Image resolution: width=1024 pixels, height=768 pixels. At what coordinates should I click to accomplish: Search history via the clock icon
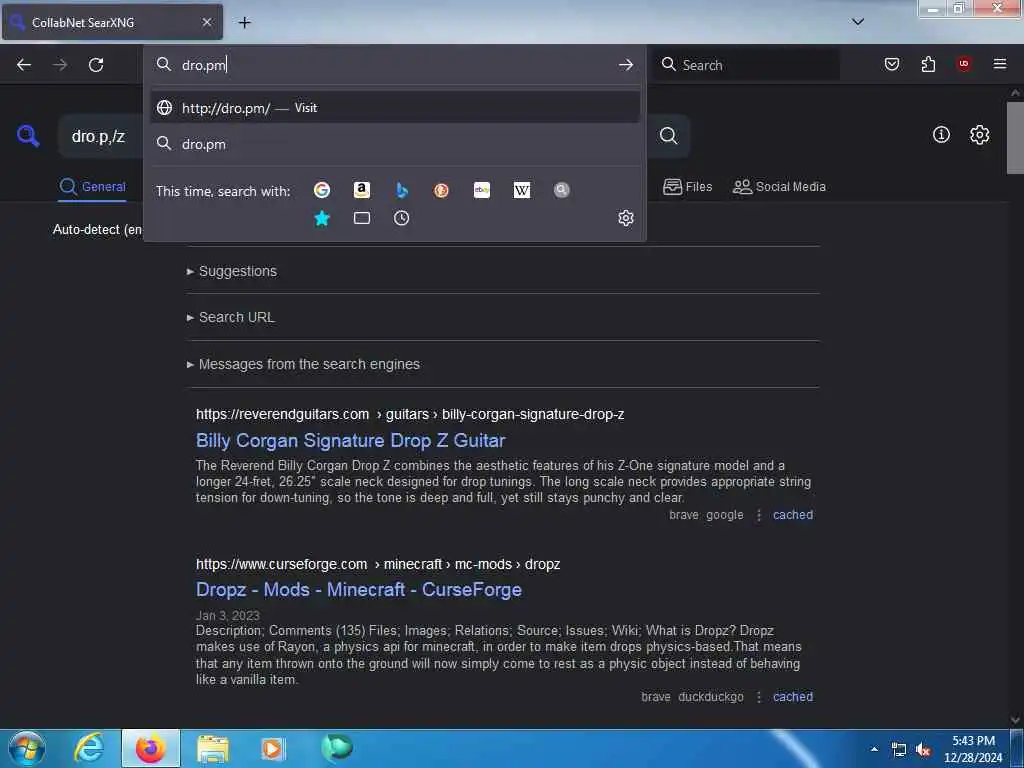pyautogui.click(x=402, y=218)
